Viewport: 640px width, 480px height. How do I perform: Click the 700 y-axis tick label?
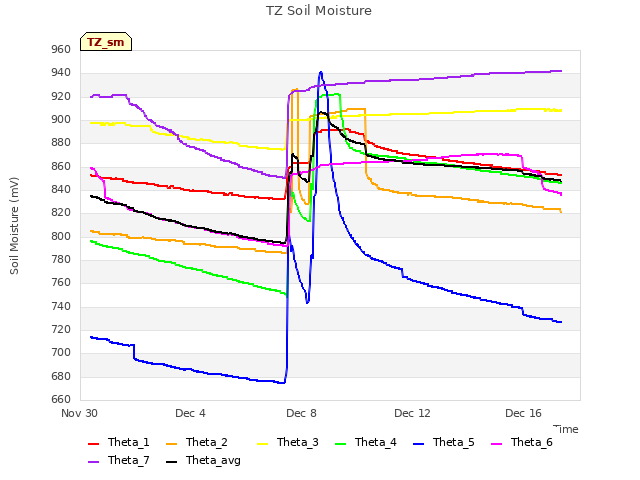coord(61,353)
